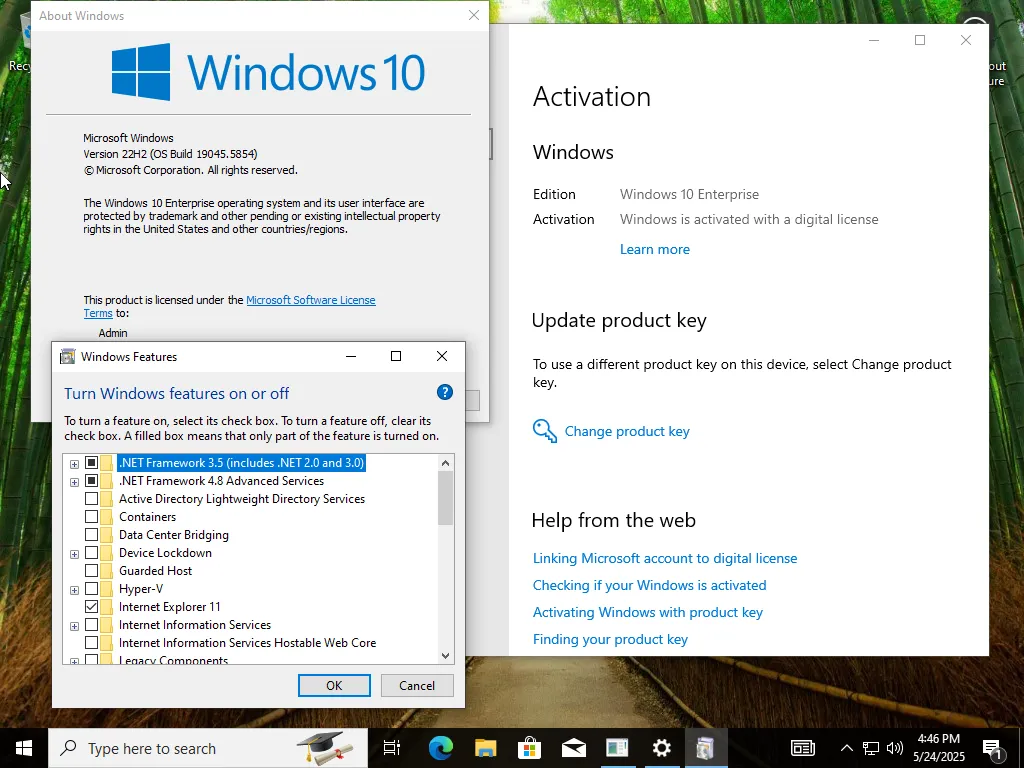Open the taskbar clock and calendar
Image resolution: width=1024 pixels, height=768 pixels.
938,748
